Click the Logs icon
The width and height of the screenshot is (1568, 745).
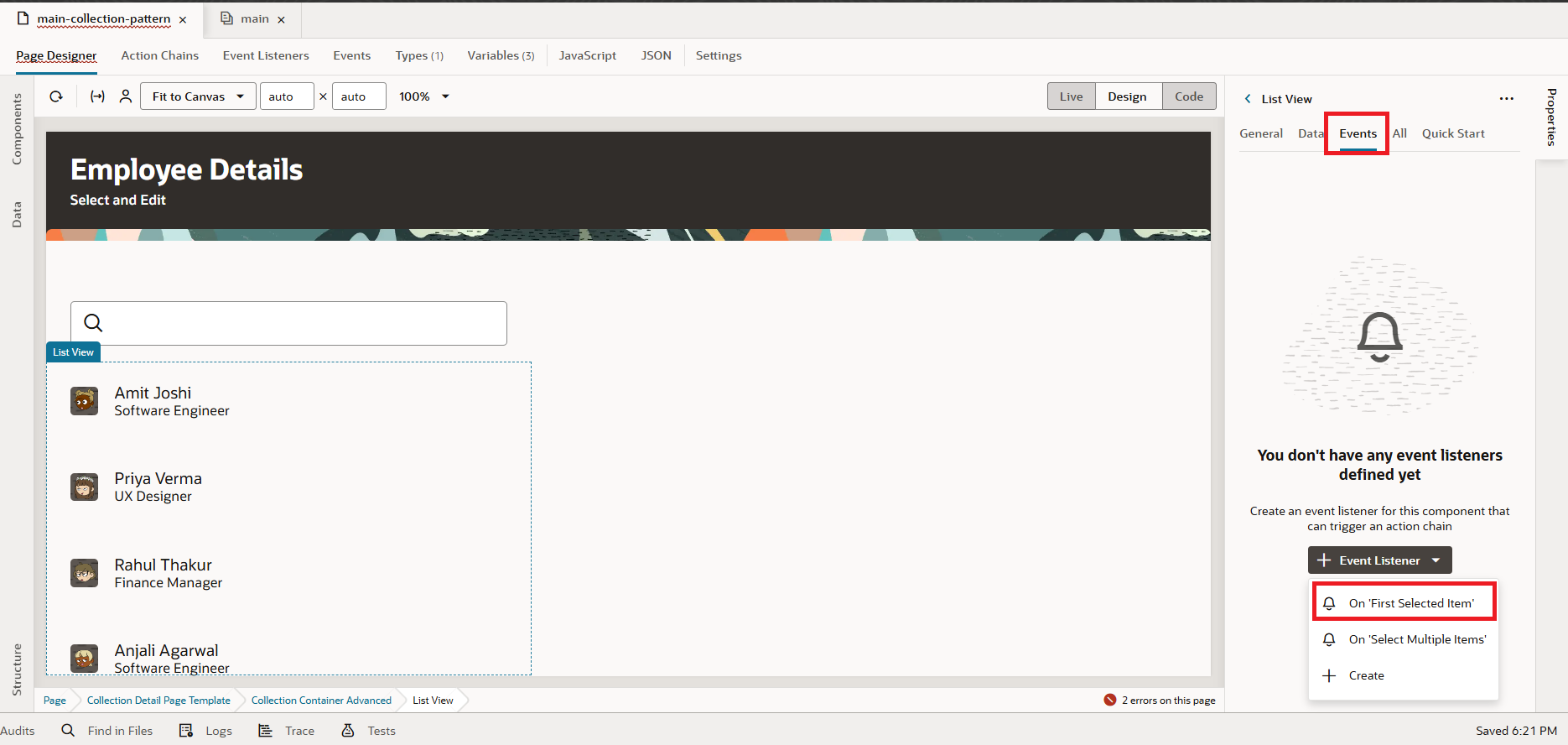pyautogui.click(x=186, y=731)
